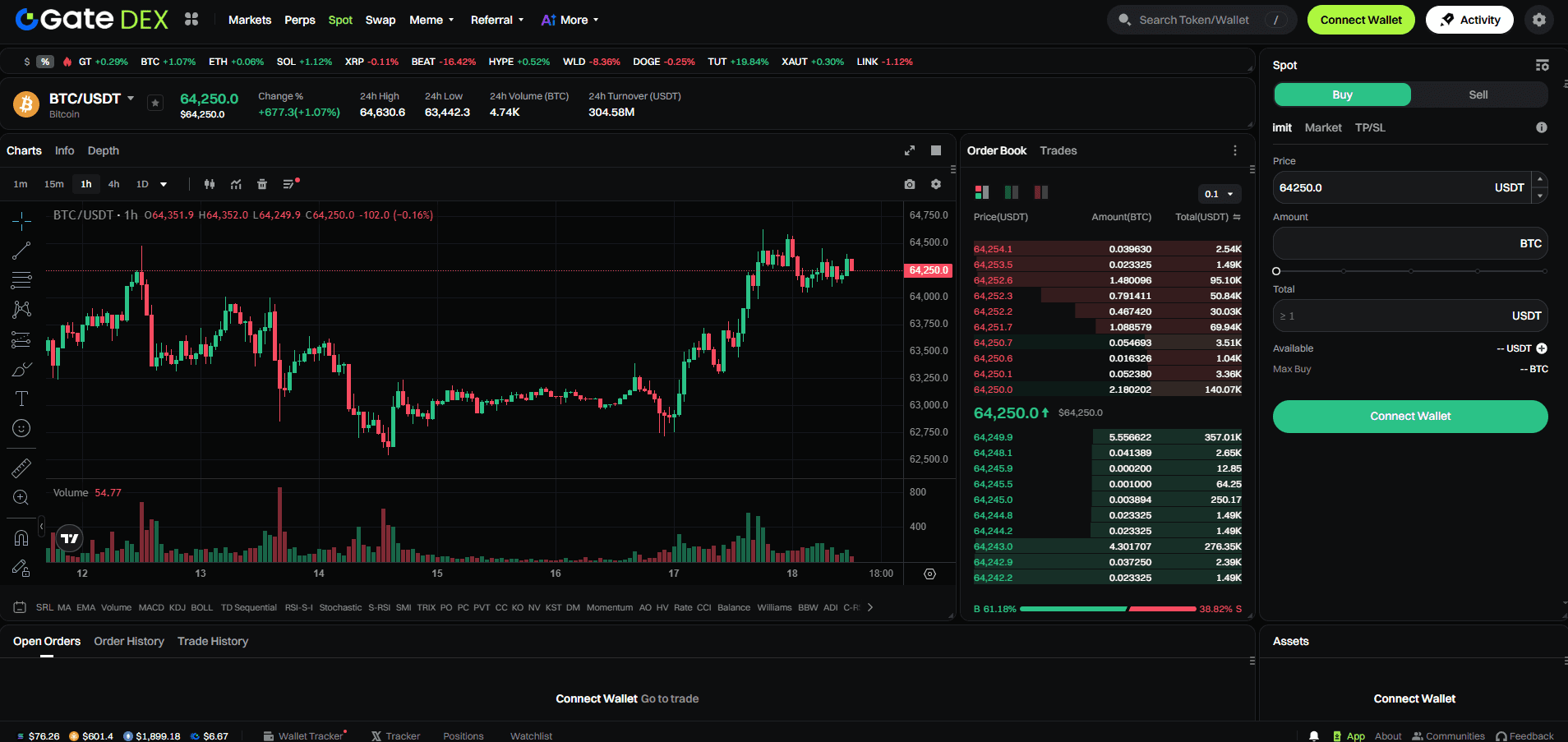Open more timeframes dropdown after 1D

[x=164, y=184]
